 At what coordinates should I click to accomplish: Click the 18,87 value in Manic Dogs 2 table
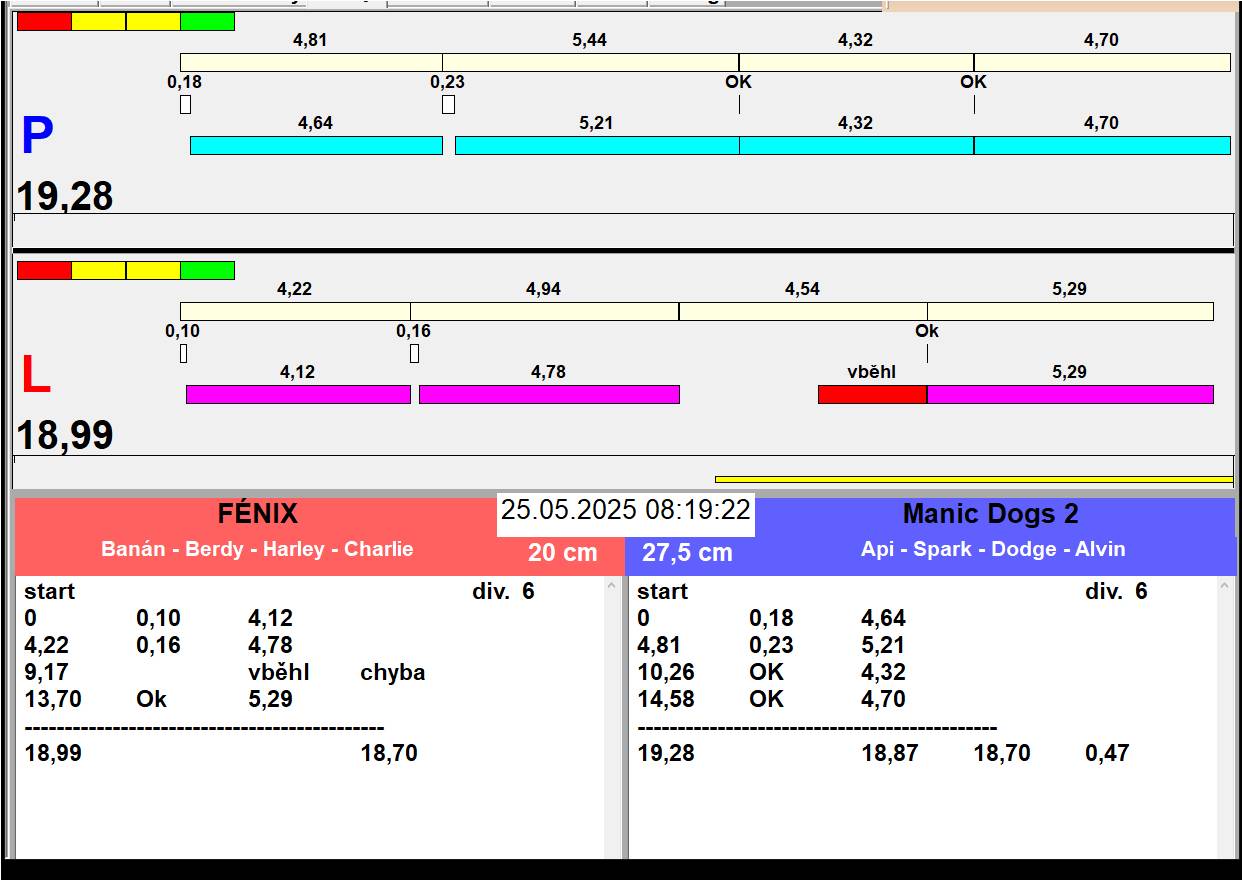[x=890, y=753]
